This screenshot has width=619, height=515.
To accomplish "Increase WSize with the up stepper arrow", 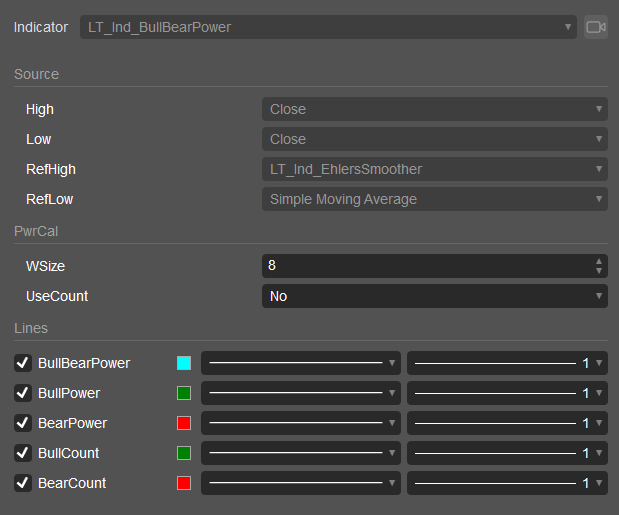I will (x=599, y=261).
